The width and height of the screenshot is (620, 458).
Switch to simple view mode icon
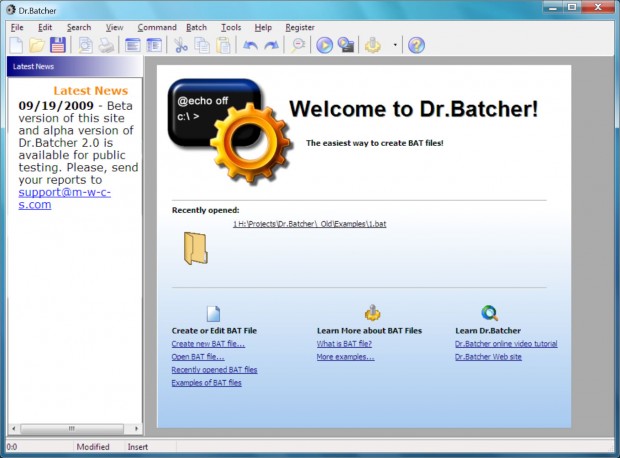pyautogui.click(x=132, y=45)
